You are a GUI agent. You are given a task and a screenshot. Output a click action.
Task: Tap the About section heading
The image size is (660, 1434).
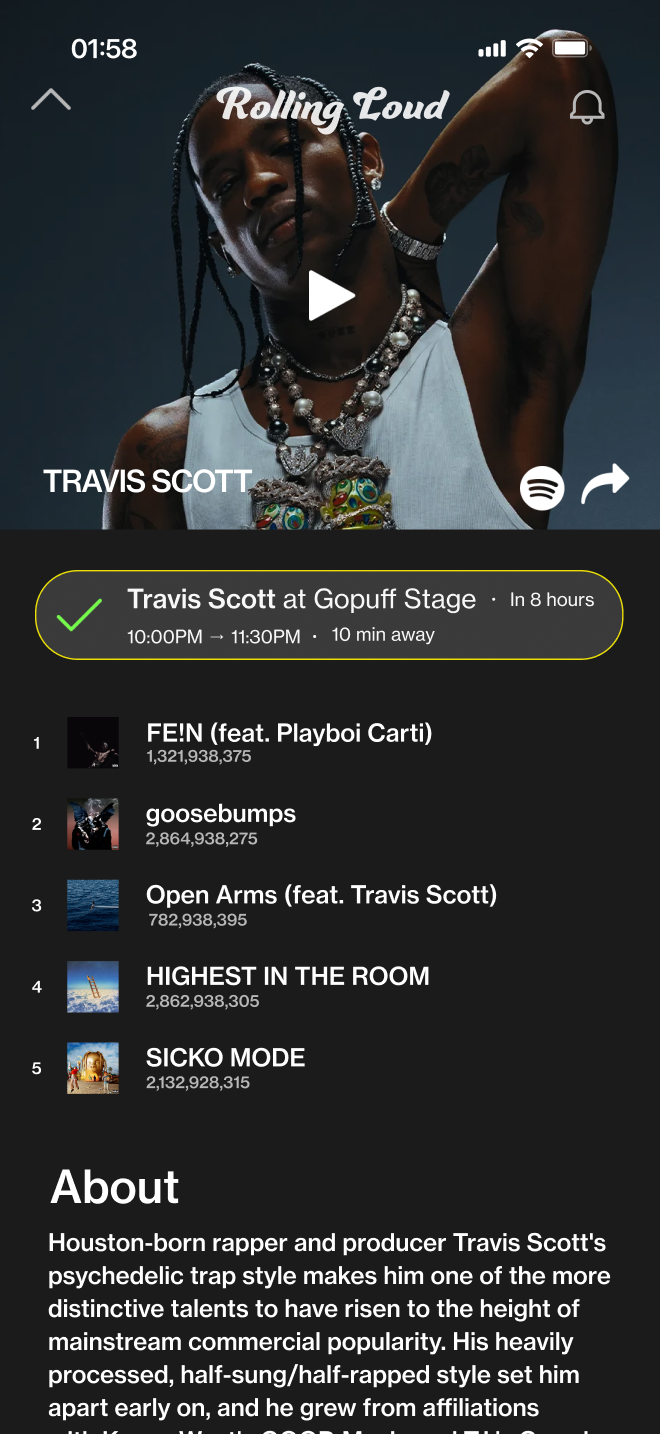pos(115,1187)
